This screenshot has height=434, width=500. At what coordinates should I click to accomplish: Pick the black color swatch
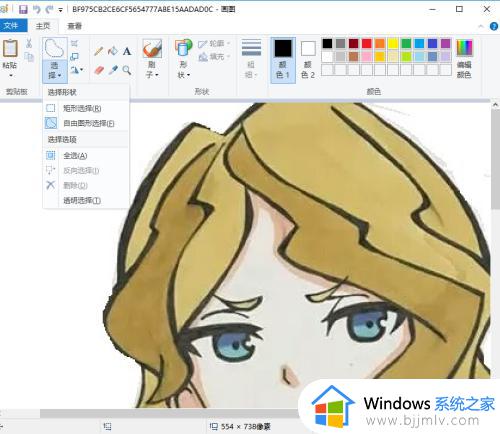[327, 43]
